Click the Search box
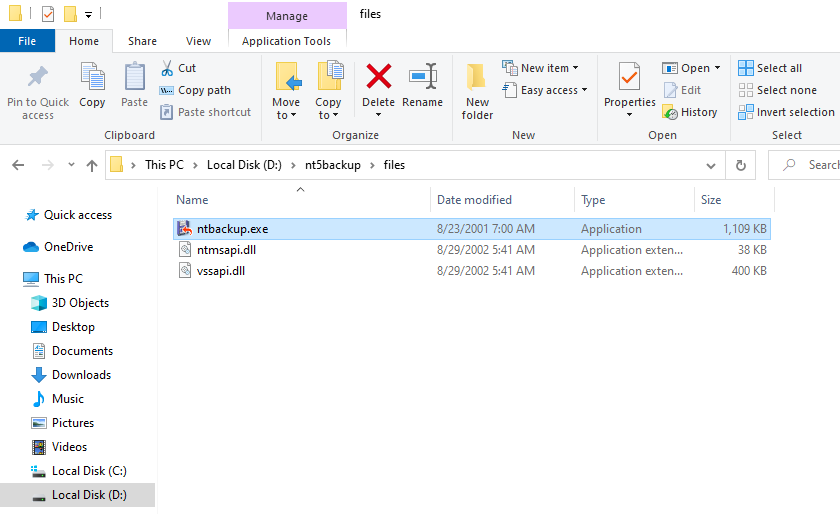This screenshot has height=514, width=840. [x=804, y=165]
